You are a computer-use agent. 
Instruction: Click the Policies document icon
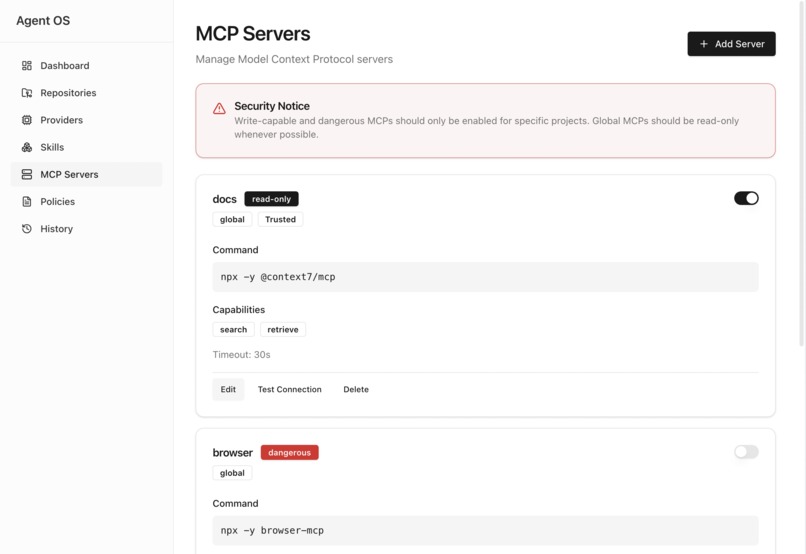click(x=27, y=202)
